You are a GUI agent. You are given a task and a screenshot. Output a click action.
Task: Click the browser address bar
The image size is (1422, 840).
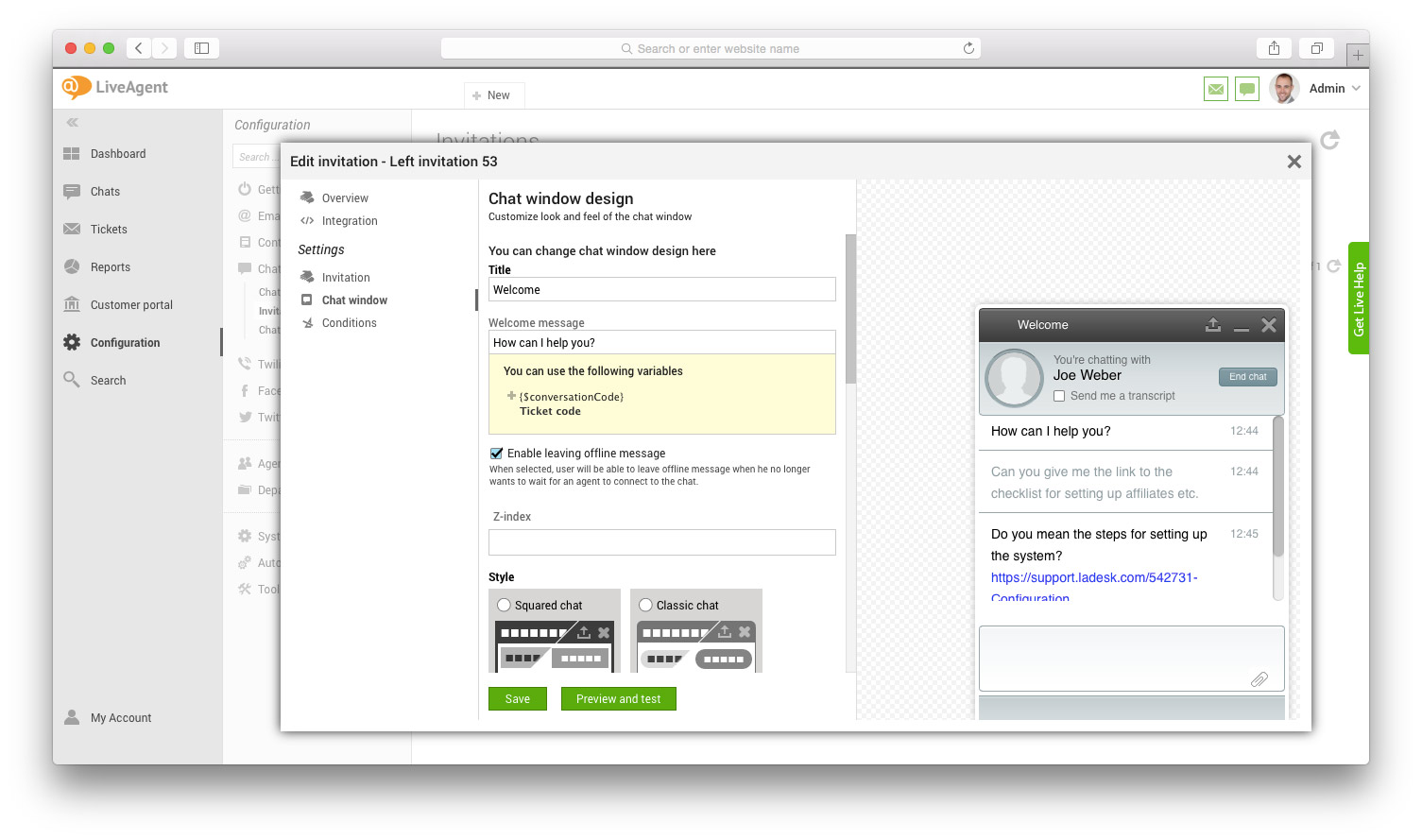point(711,48)
